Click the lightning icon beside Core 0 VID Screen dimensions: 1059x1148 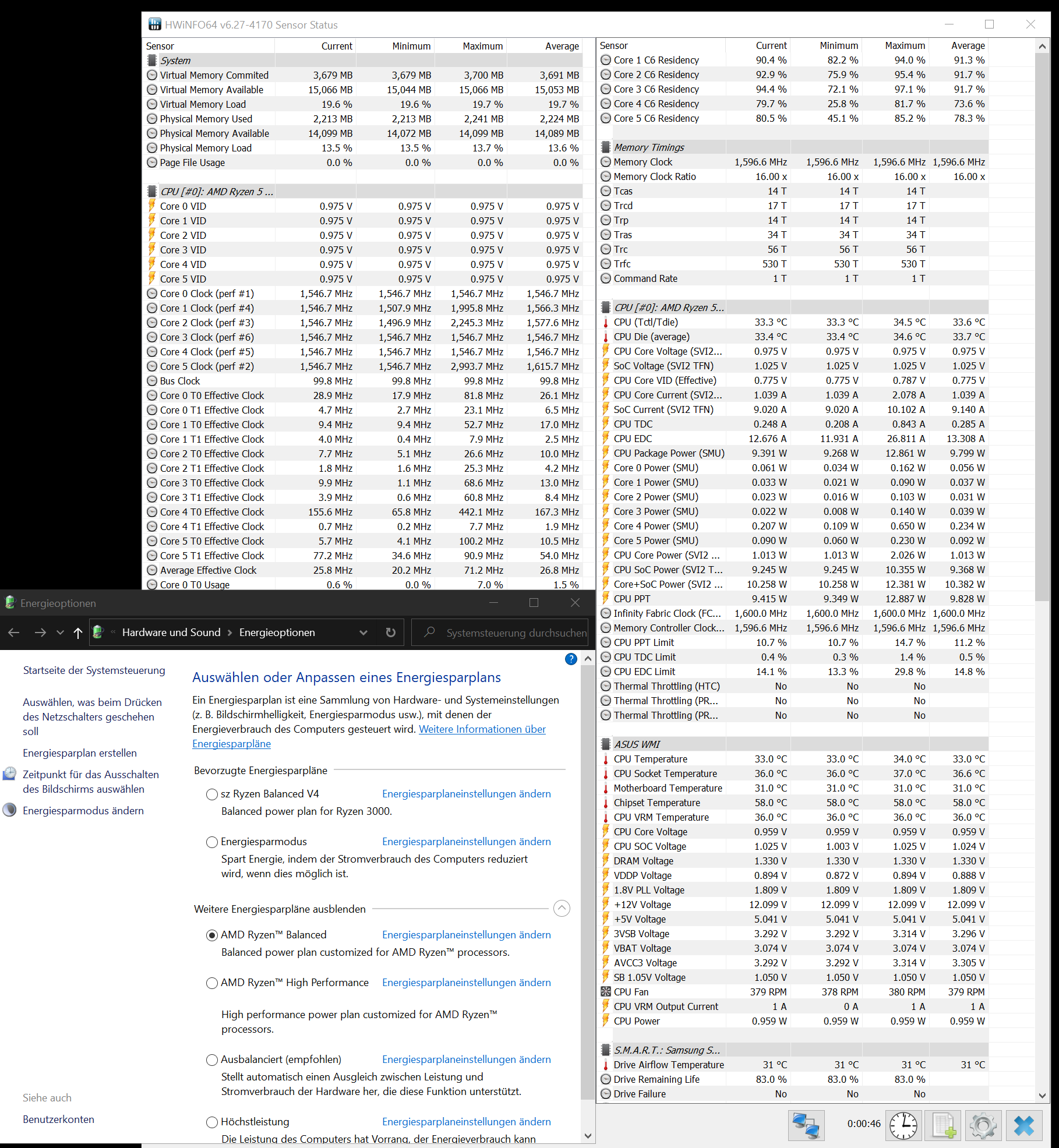(152, 206)
